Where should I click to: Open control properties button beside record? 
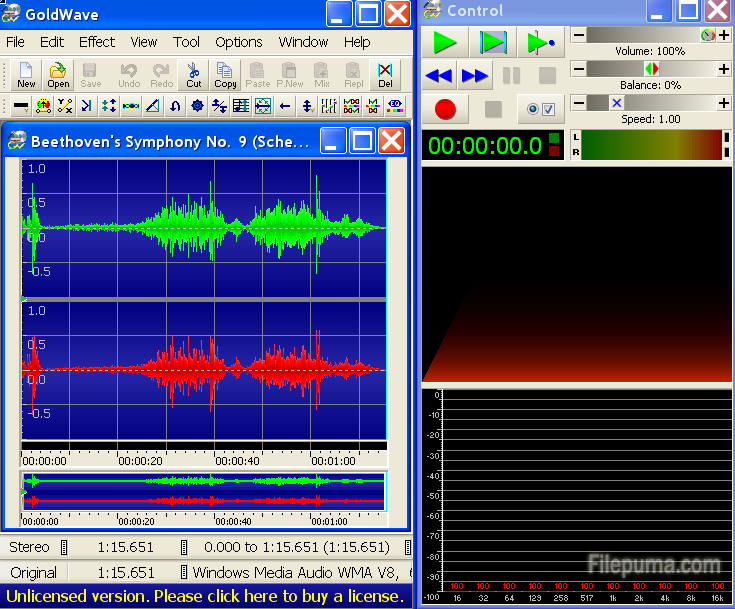point(541,108)
